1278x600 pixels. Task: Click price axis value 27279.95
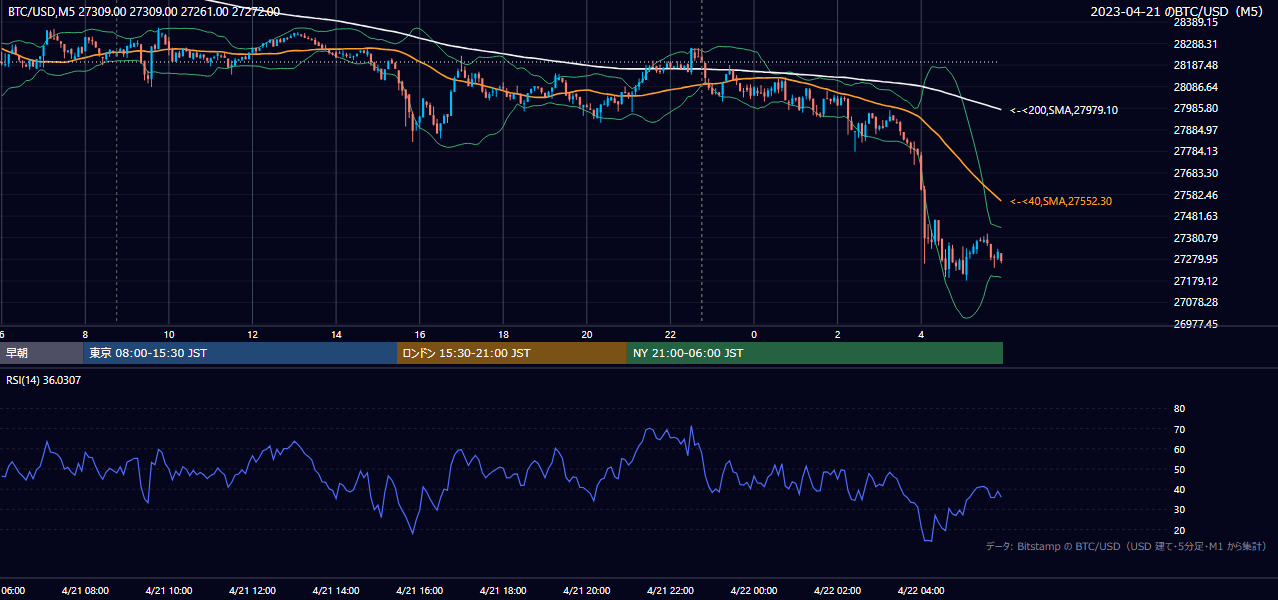coord(1195,259)
